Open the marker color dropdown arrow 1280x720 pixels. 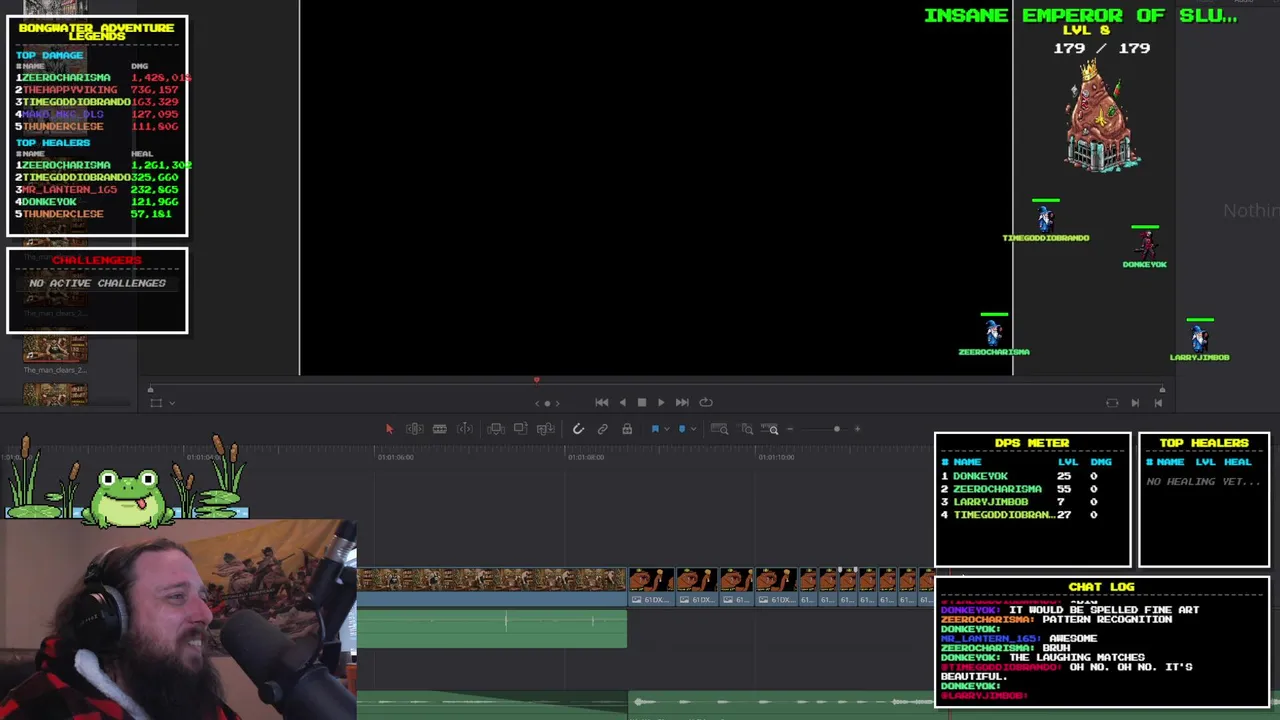coord(693,430)
